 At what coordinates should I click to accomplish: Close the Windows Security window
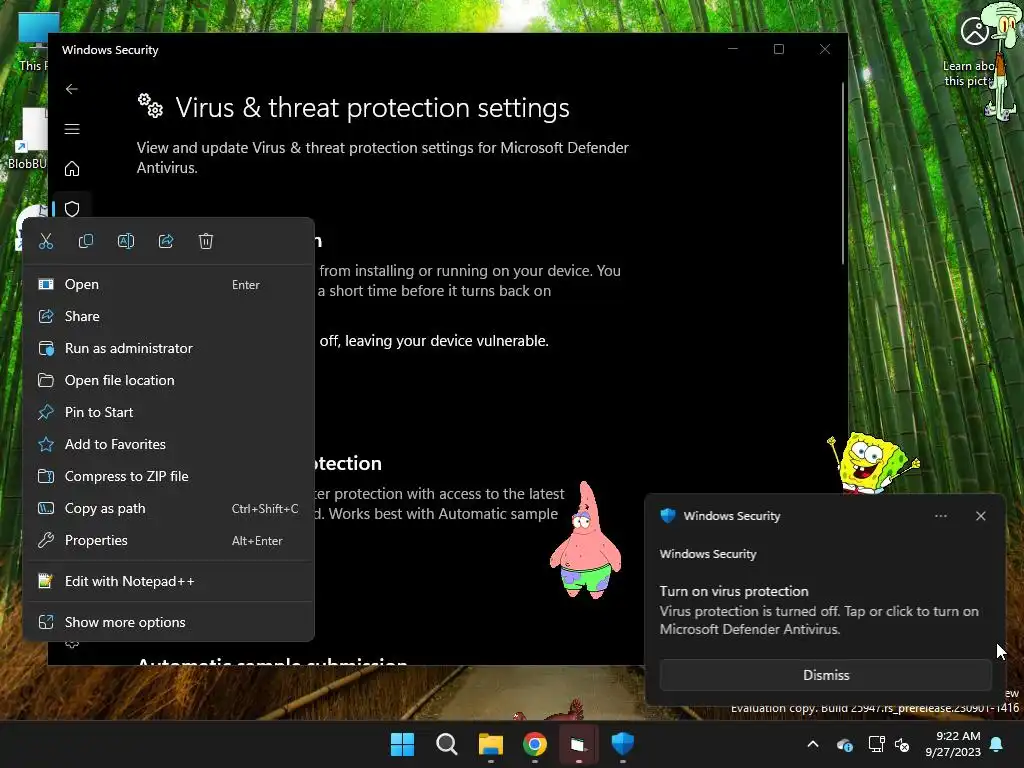coord(825,49)
